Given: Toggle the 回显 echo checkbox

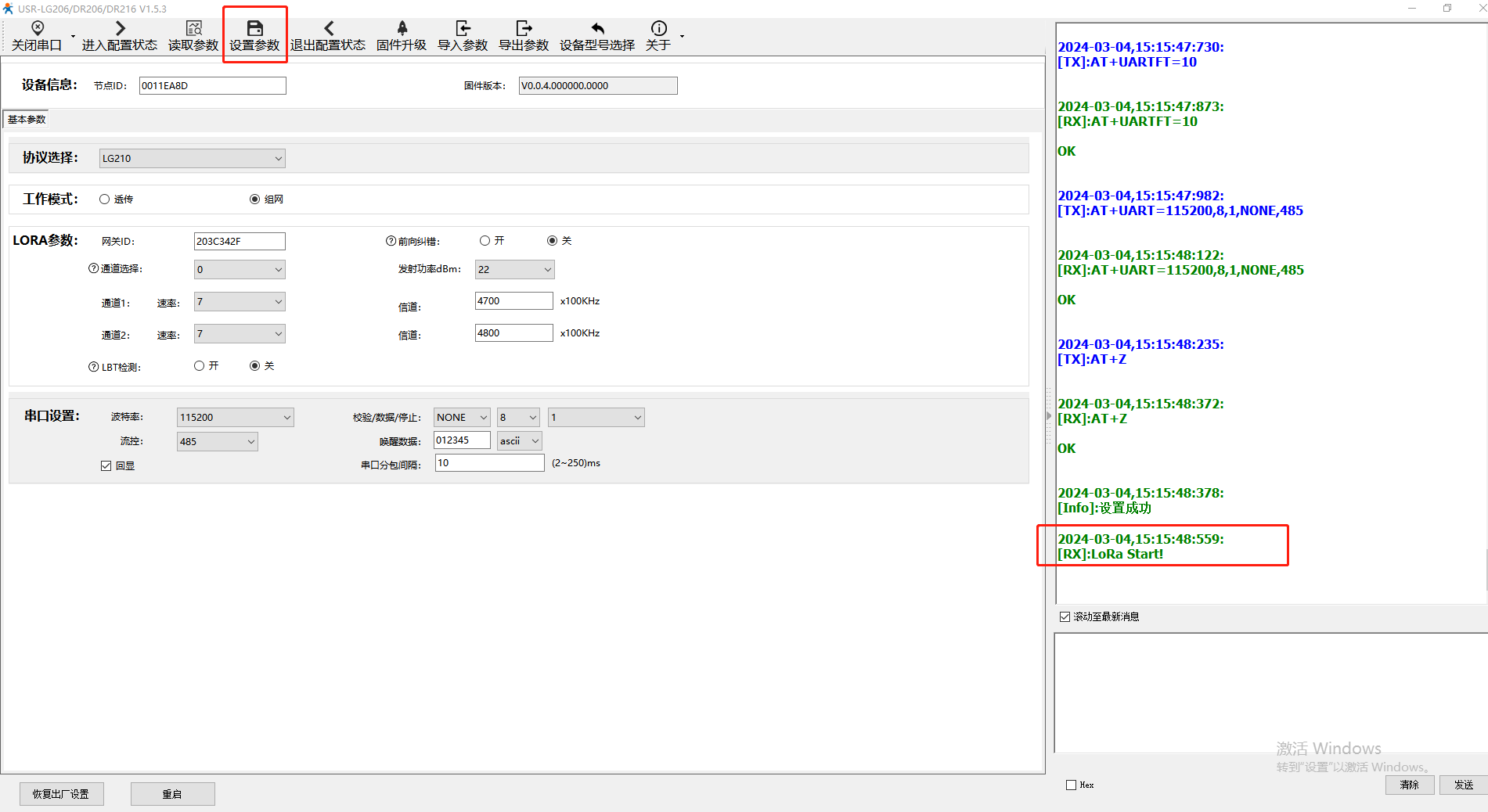Looking at the screenshot, I should tap(106, 465).
